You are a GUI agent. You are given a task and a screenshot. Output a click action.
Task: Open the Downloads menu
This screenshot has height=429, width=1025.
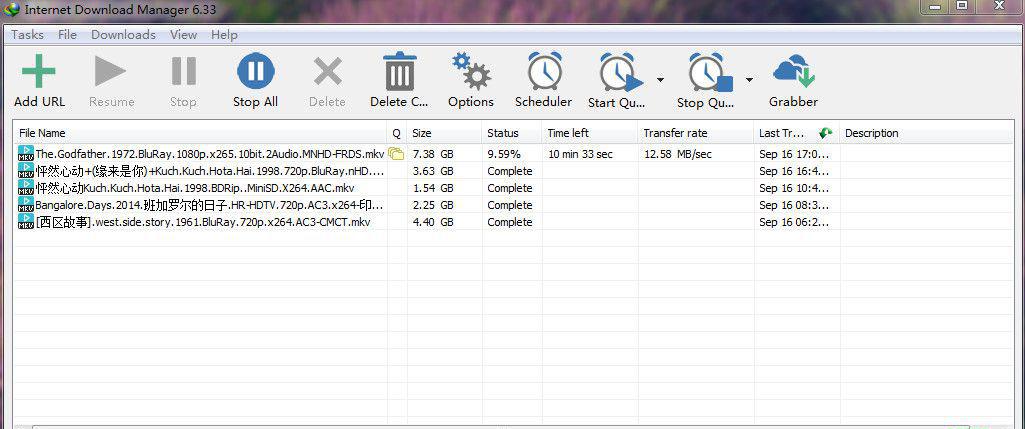[x=124, y=35]
